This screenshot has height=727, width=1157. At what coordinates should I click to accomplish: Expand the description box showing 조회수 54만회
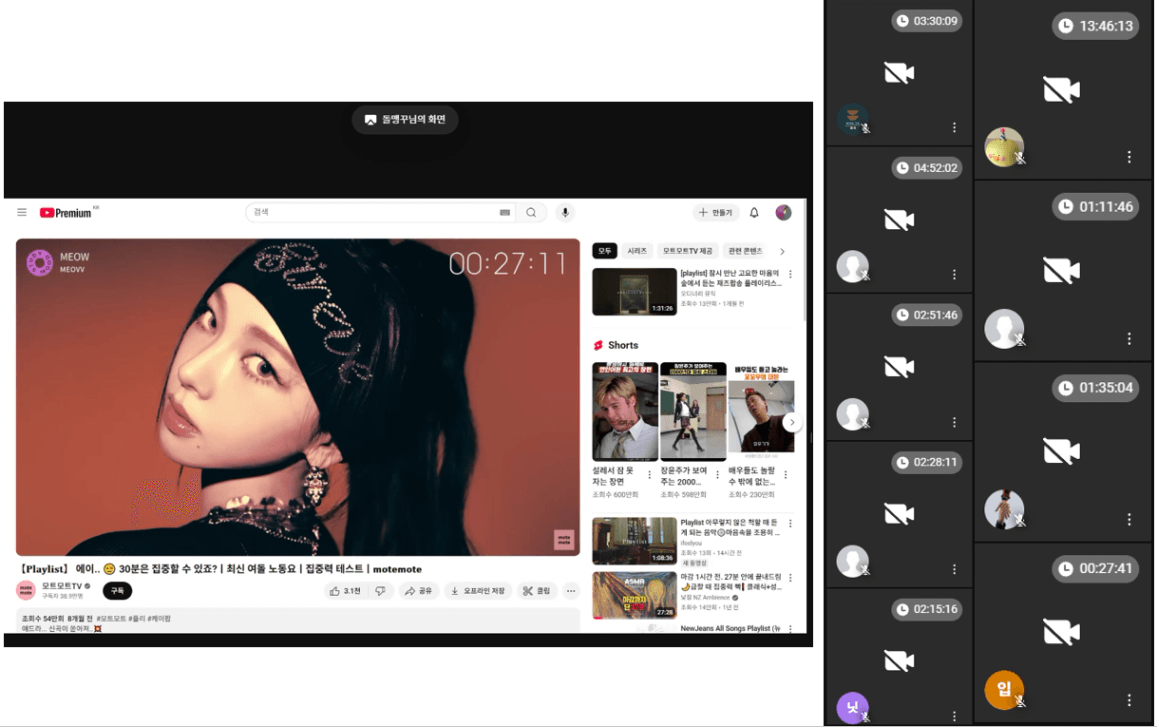pyautogui.click(x=298, y=621)
